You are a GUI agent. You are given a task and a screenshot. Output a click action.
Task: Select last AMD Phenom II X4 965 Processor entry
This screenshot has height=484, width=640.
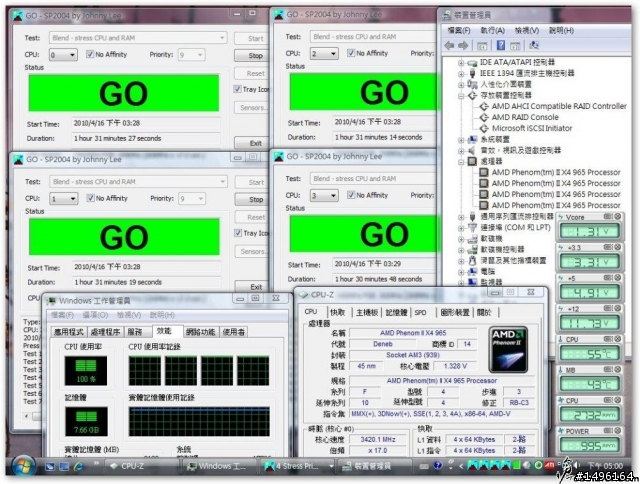pos(556,205)
